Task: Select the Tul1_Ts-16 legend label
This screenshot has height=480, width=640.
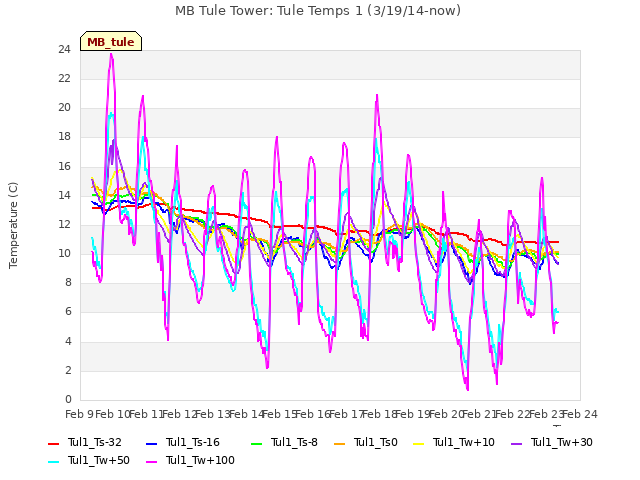Action: [193, 442]
